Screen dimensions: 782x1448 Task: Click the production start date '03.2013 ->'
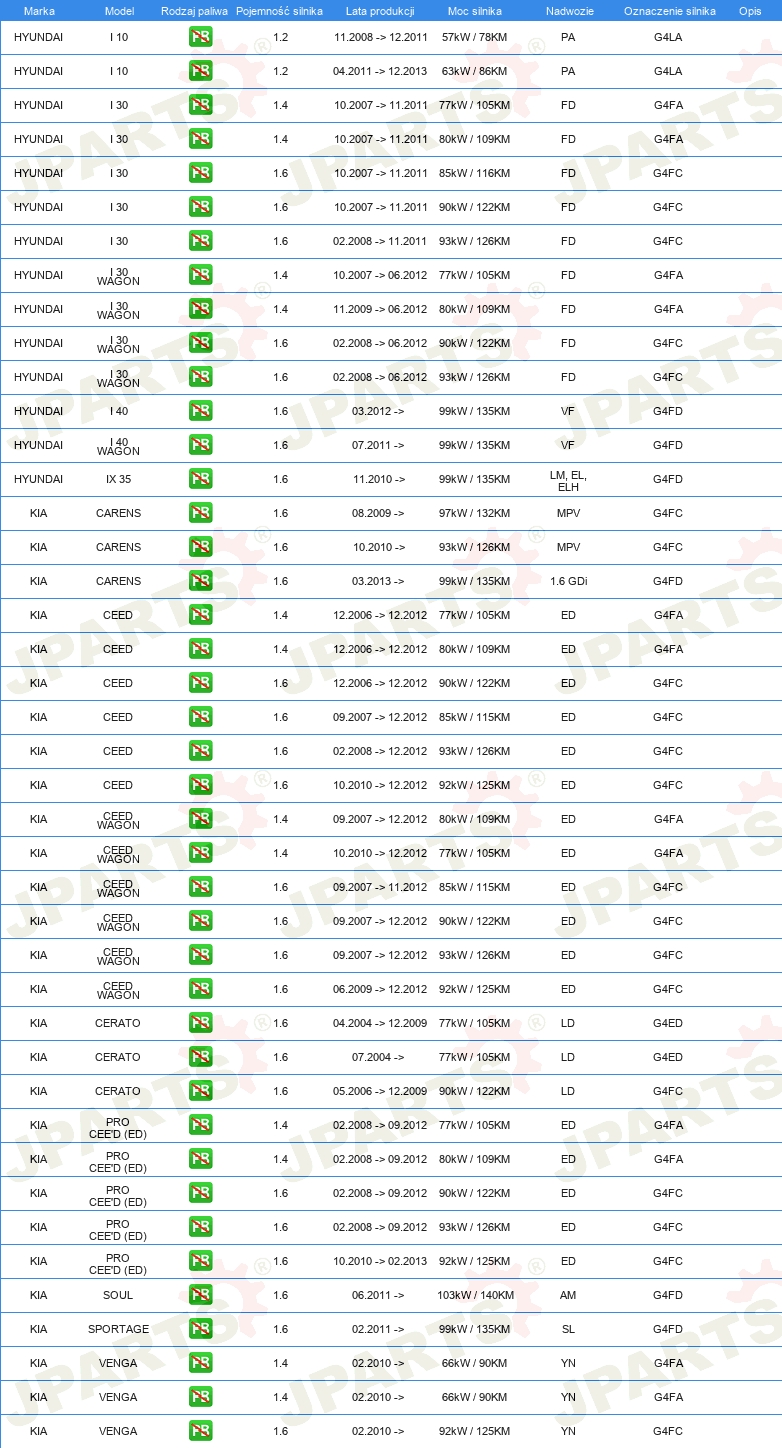378,581
